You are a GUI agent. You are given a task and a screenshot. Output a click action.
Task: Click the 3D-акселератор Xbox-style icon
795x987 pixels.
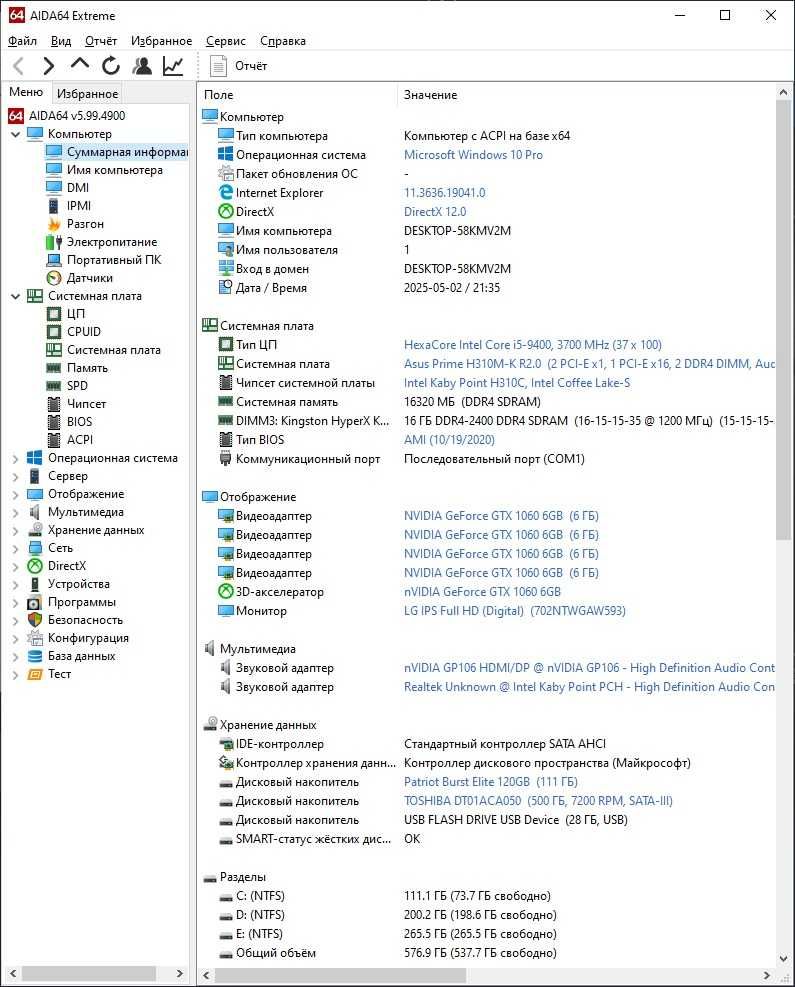pos(225,592)
